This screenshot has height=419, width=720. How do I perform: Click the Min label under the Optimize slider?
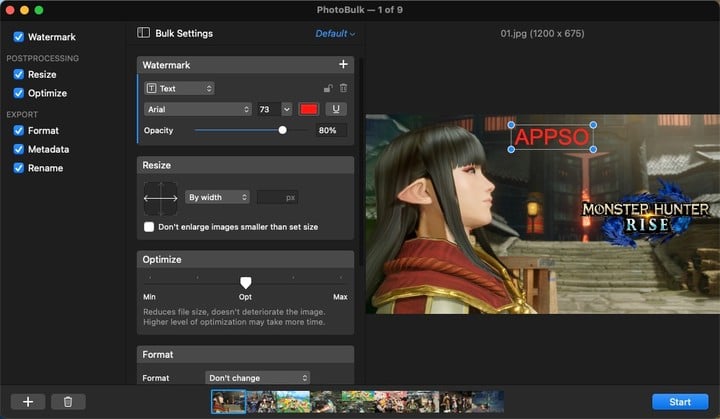(x=149, y=297)
